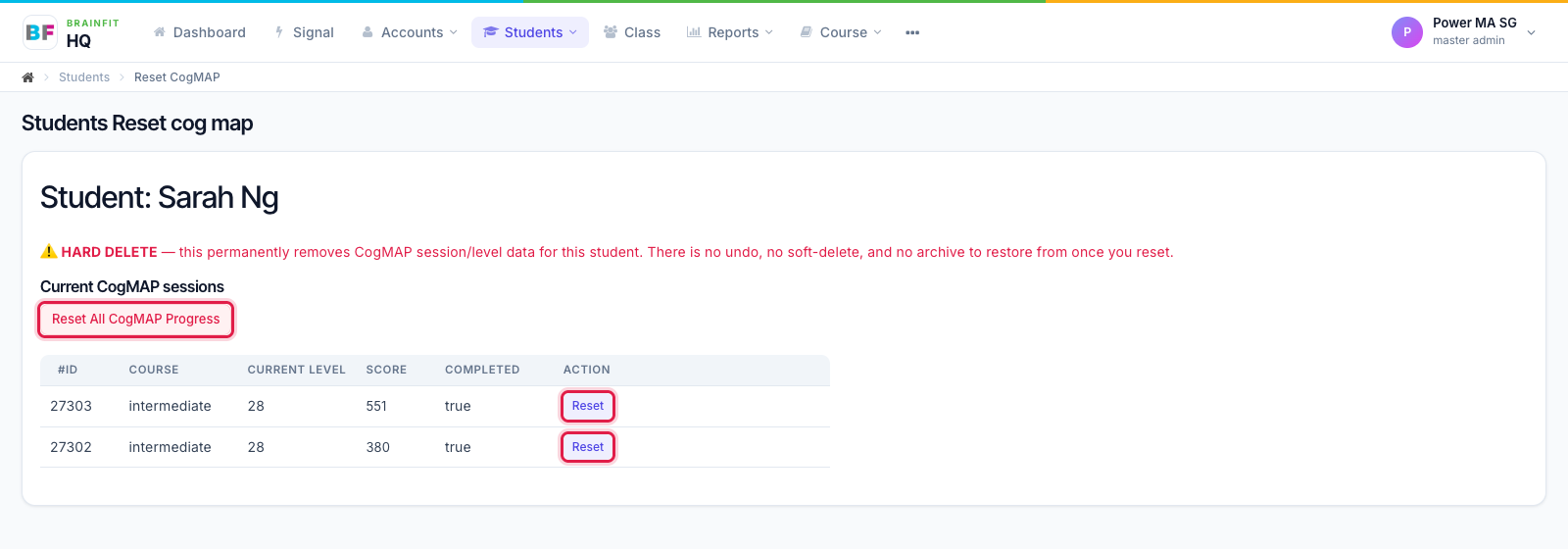Click the score value 380
This screenshot has height=549, width=1568.
click(377, 447)
